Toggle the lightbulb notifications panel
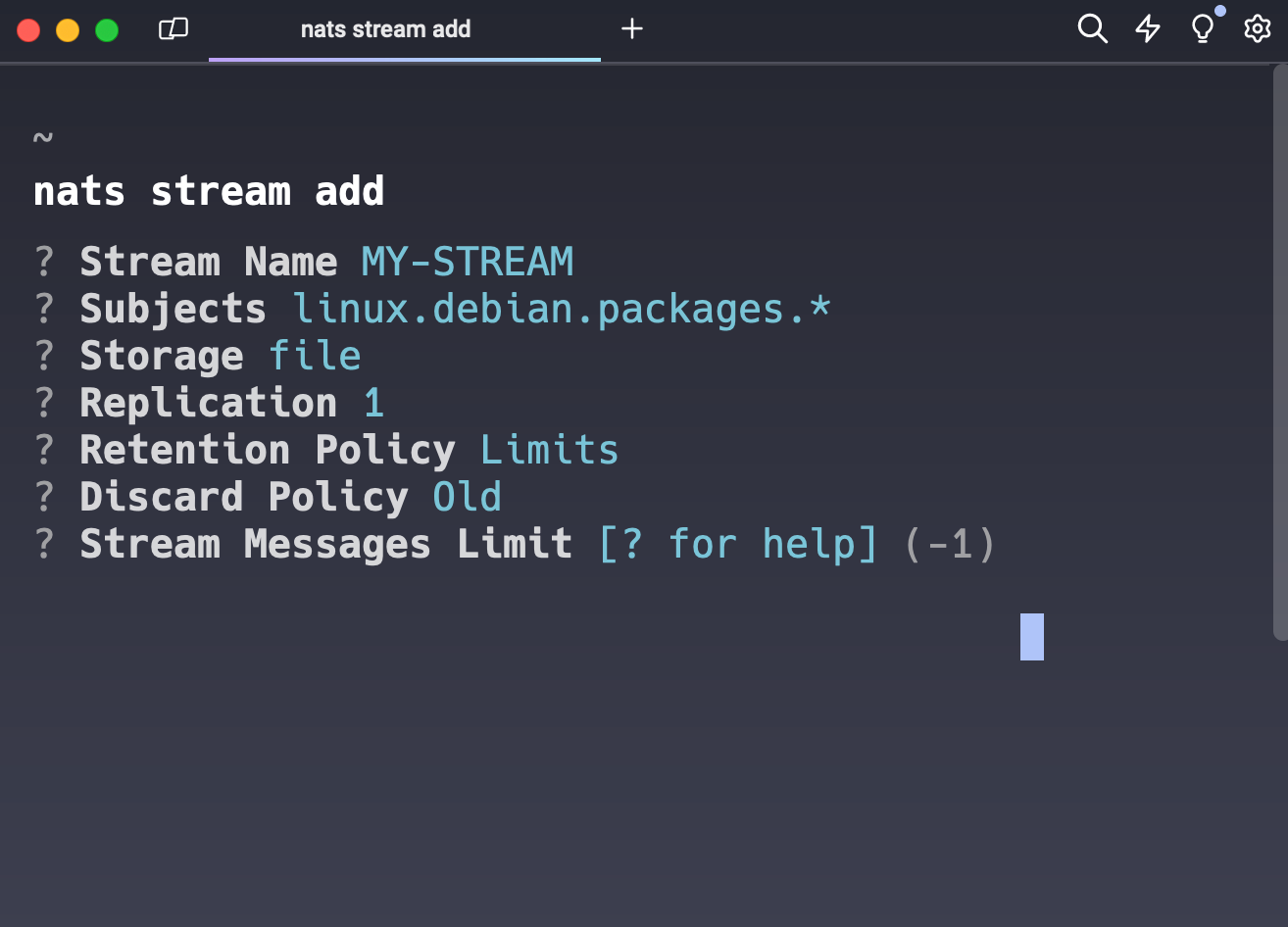This screenshot has width=1288, height=927. point(1202,31)
